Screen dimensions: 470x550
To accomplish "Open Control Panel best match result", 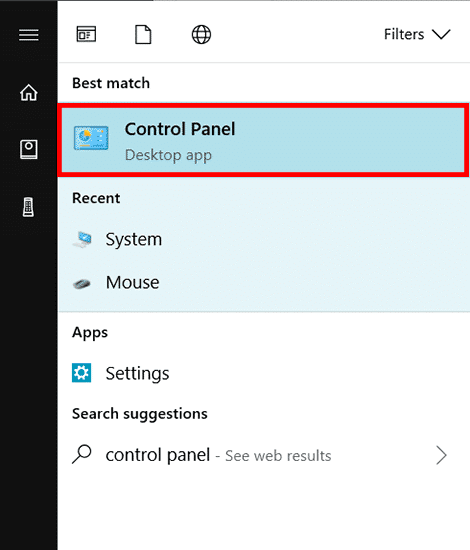I will point(264,139).
